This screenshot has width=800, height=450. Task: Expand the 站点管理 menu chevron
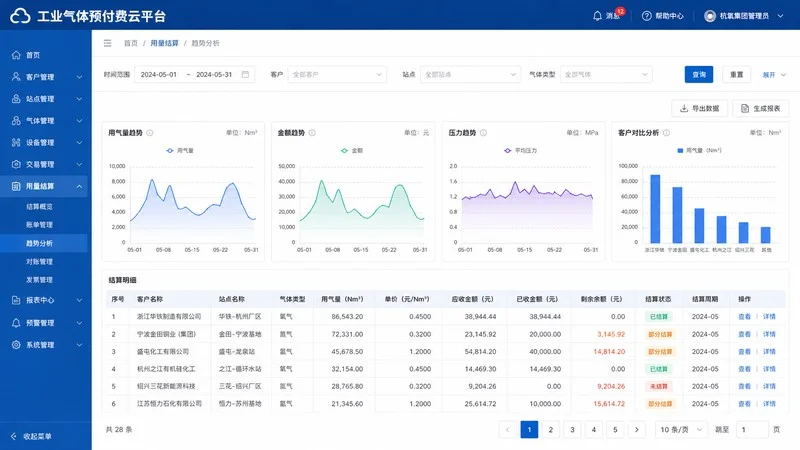79,99
